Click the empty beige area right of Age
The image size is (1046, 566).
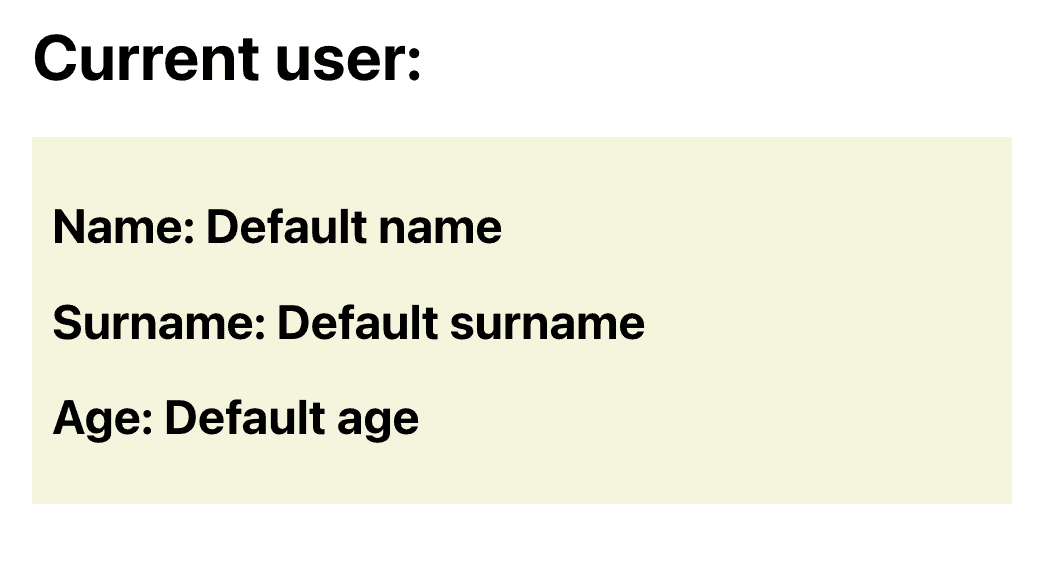point(714,418)
